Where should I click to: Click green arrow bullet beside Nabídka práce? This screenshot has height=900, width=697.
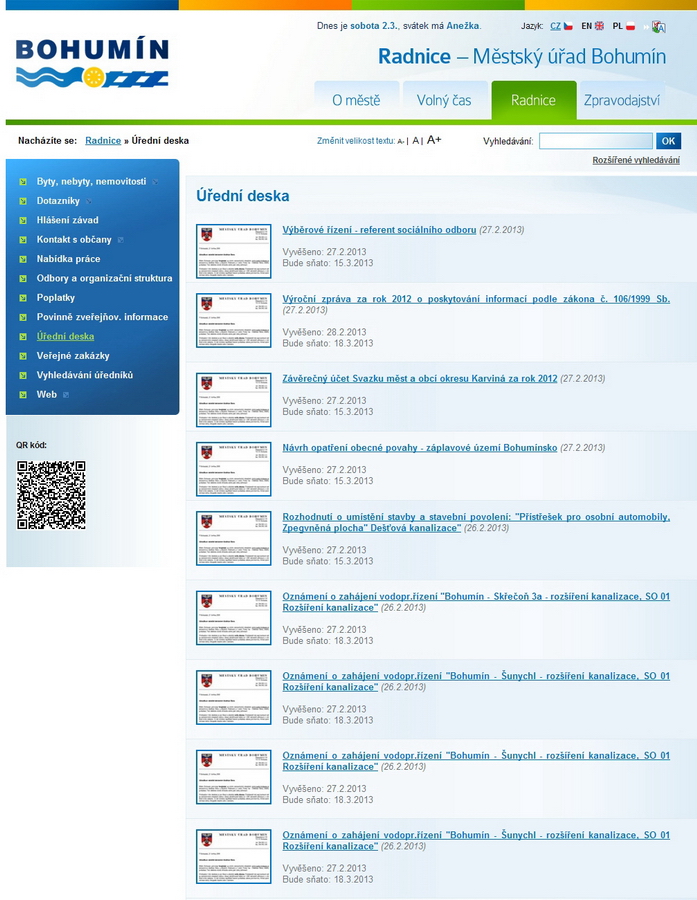(x=23, y=259)
